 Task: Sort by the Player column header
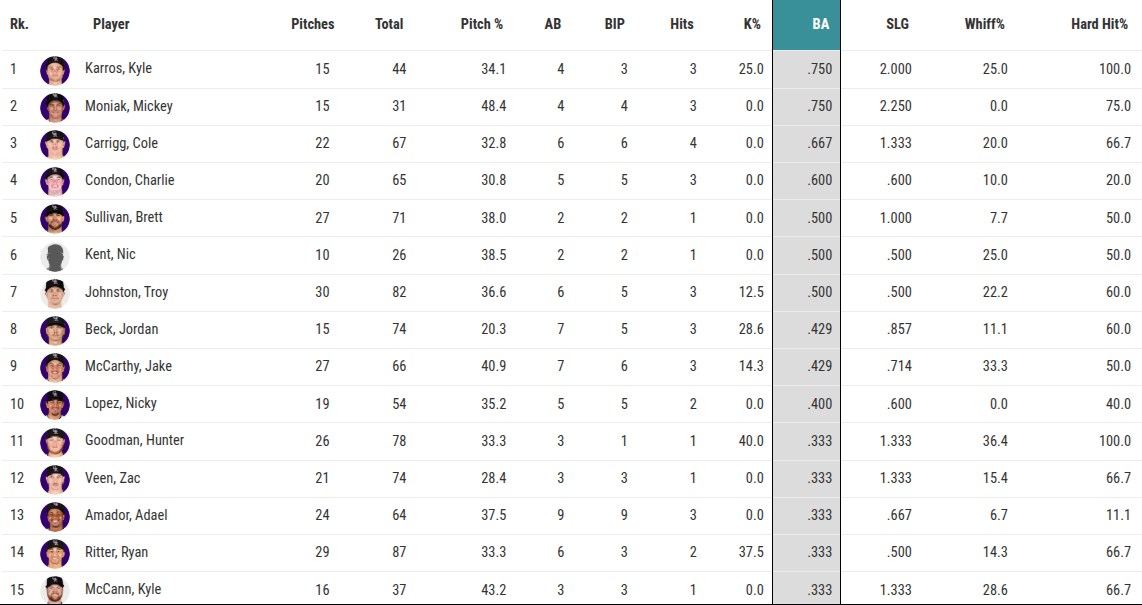[x=111, y=24]
